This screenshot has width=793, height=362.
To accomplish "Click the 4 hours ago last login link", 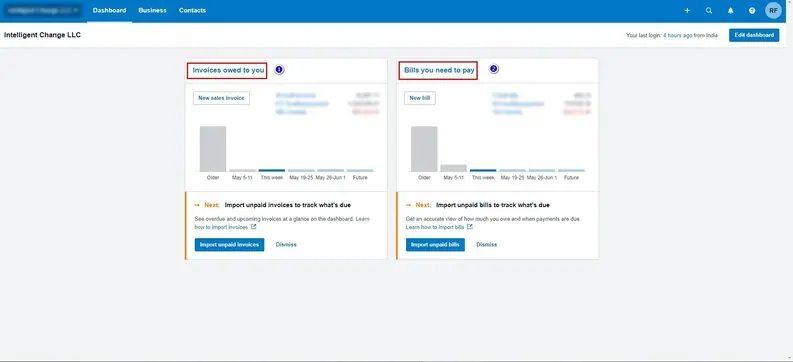I will coord(678,35).
